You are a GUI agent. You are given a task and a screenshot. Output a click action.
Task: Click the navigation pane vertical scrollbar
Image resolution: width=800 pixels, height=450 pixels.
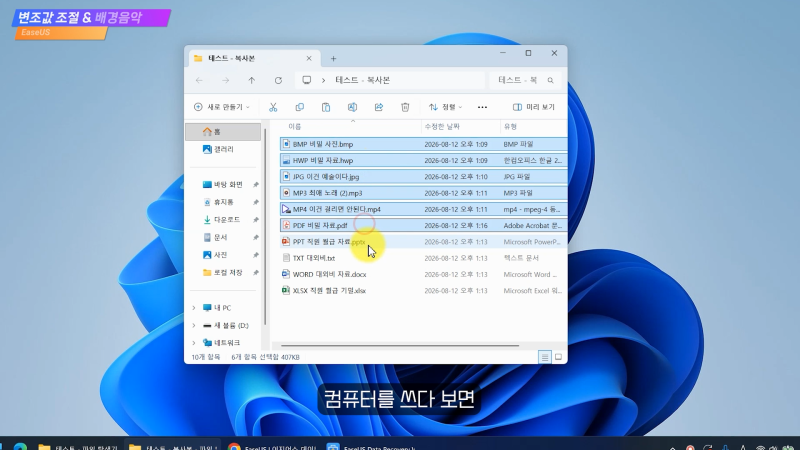(x=265, y=227)
